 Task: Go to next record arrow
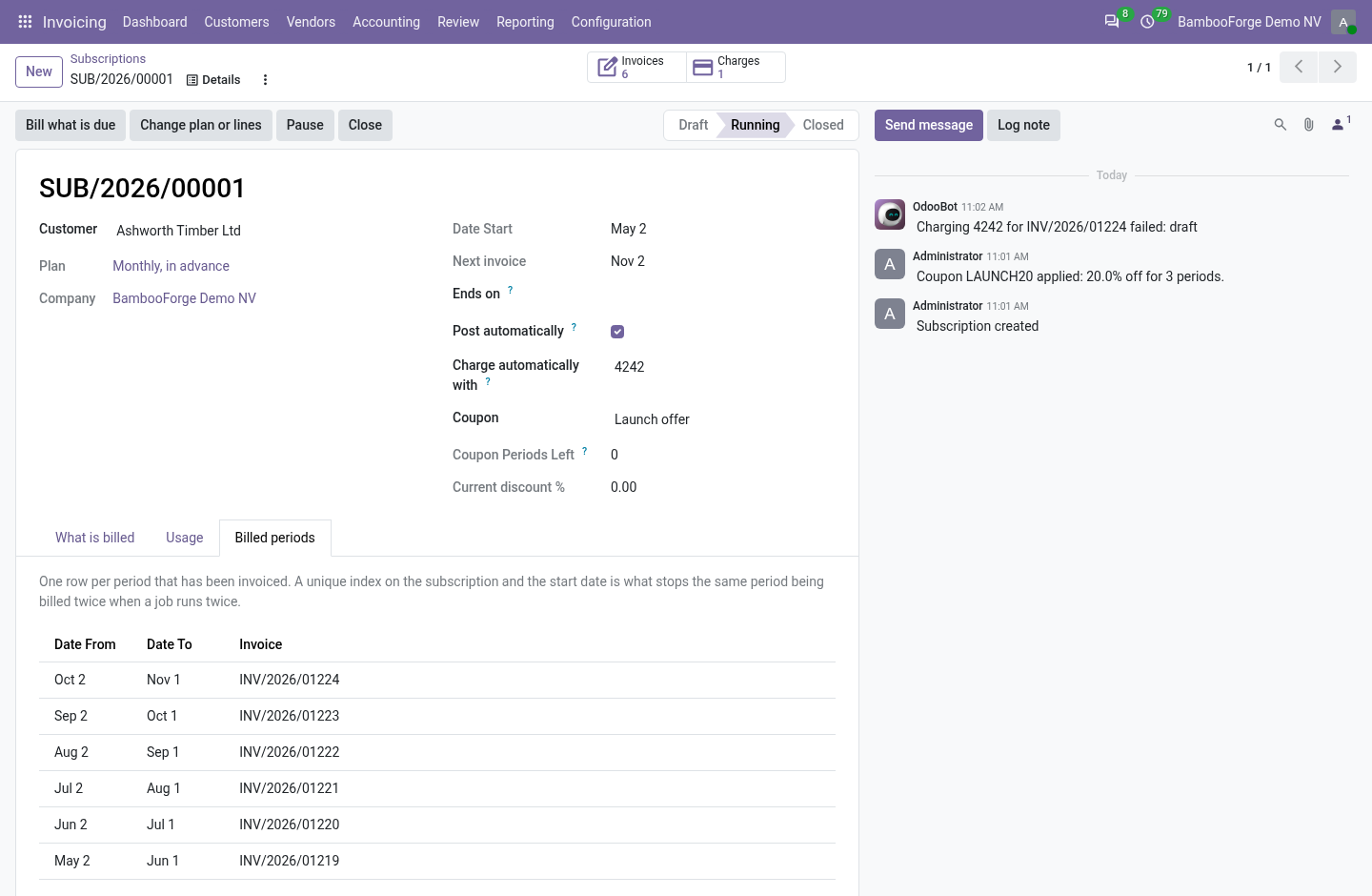pyautogui.click(x=1338, y=67)
